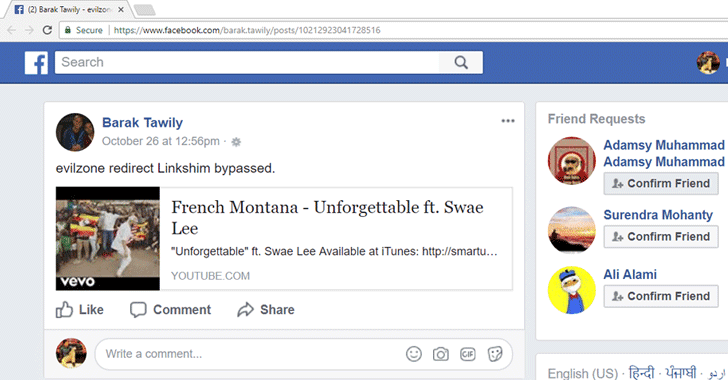
Task: Click the search magnifier button
Action: point(461,62)
